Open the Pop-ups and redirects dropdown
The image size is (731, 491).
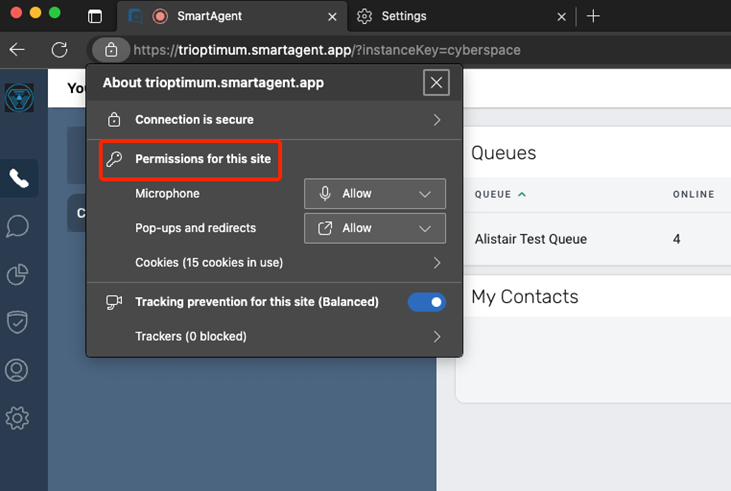pyautogui.click(x=375, y=228)
